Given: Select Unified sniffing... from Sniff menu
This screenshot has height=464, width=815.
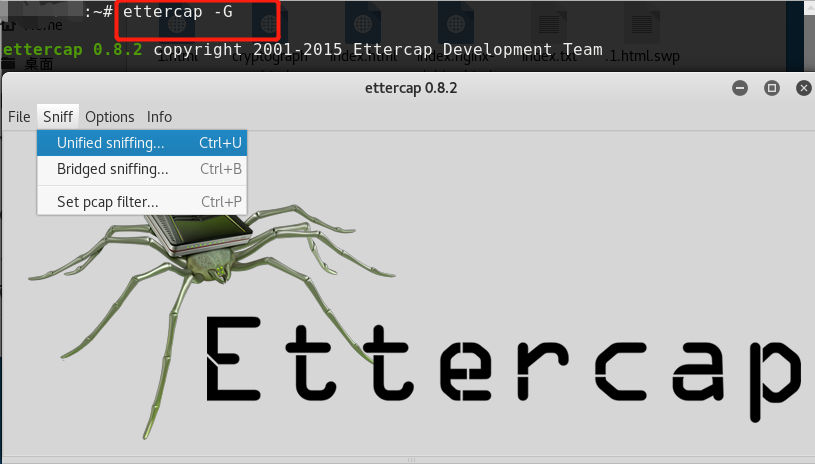Looking at the screenshot, I should (x=142, y=143).
